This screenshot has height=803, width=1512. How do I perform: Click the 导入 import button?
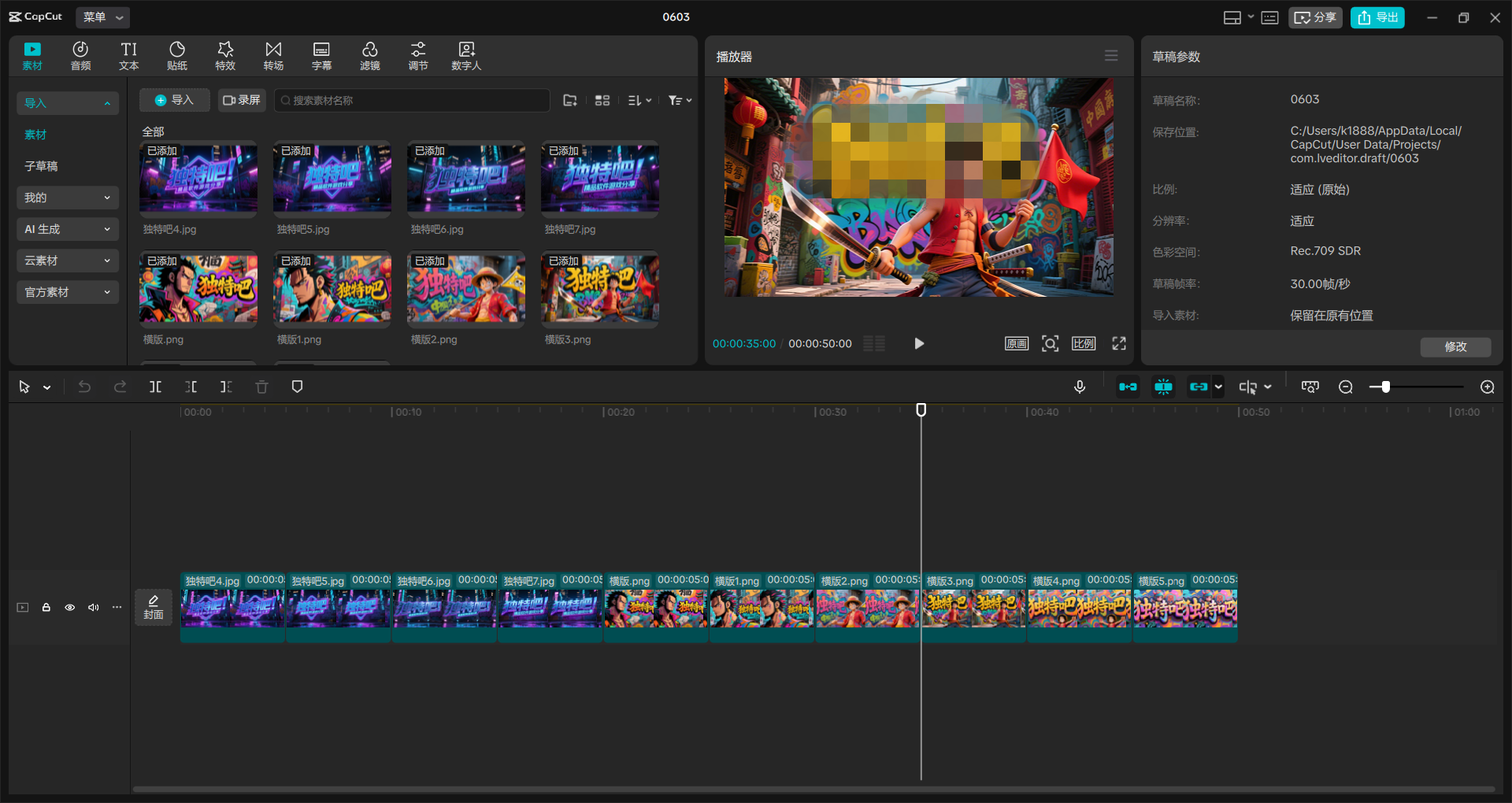(174, 100)
